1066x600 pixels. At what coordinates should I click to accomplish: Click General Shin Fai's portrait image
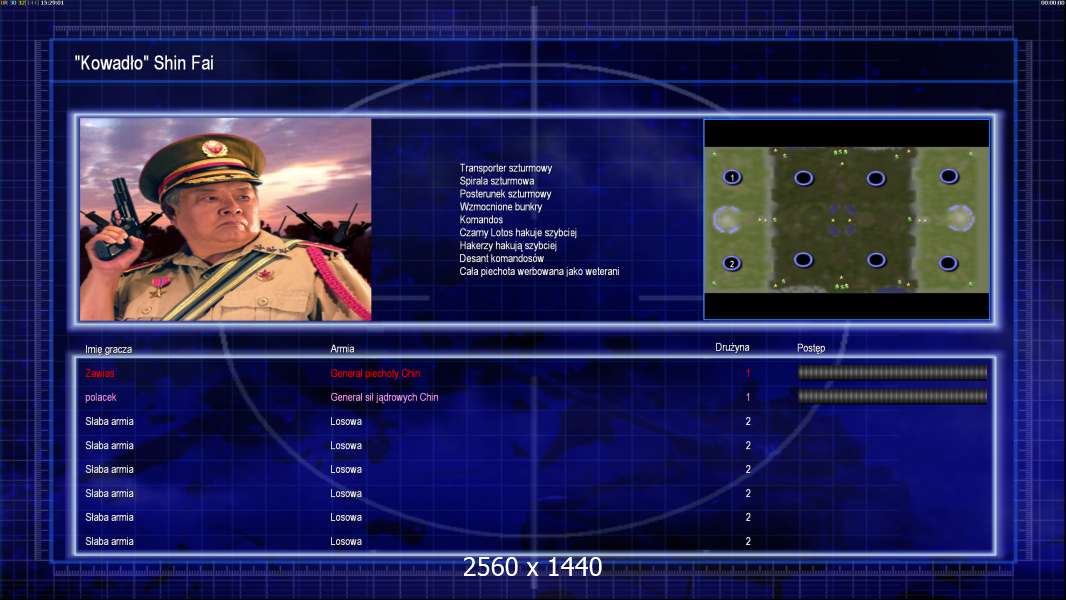tap(226, 219)
